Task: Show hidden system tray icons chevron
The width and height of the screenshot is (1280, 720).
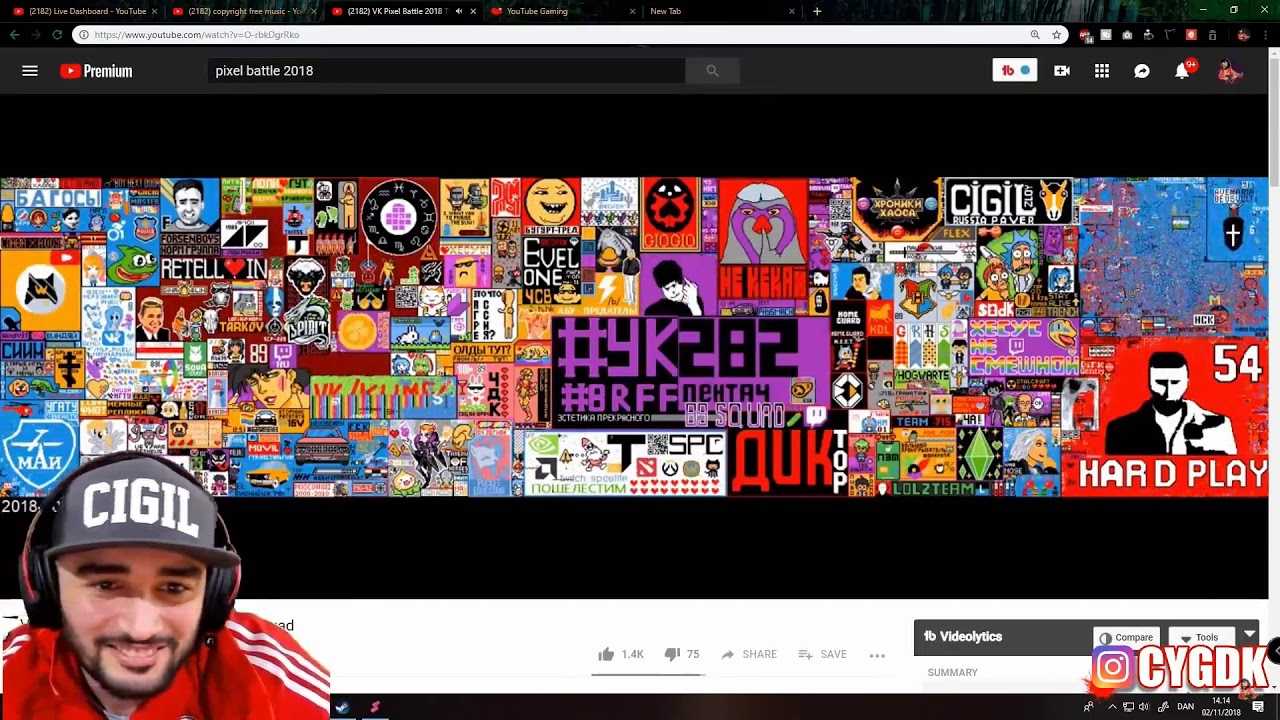Action: click(1112, 707)
